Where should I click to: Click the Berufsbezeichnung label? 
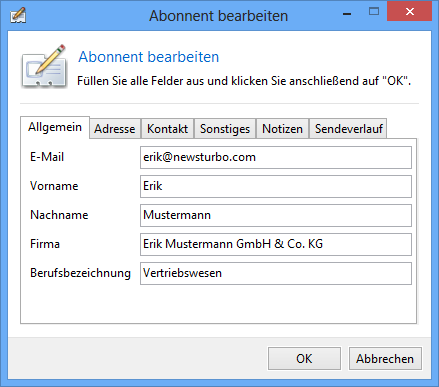[x=80, y=273]
